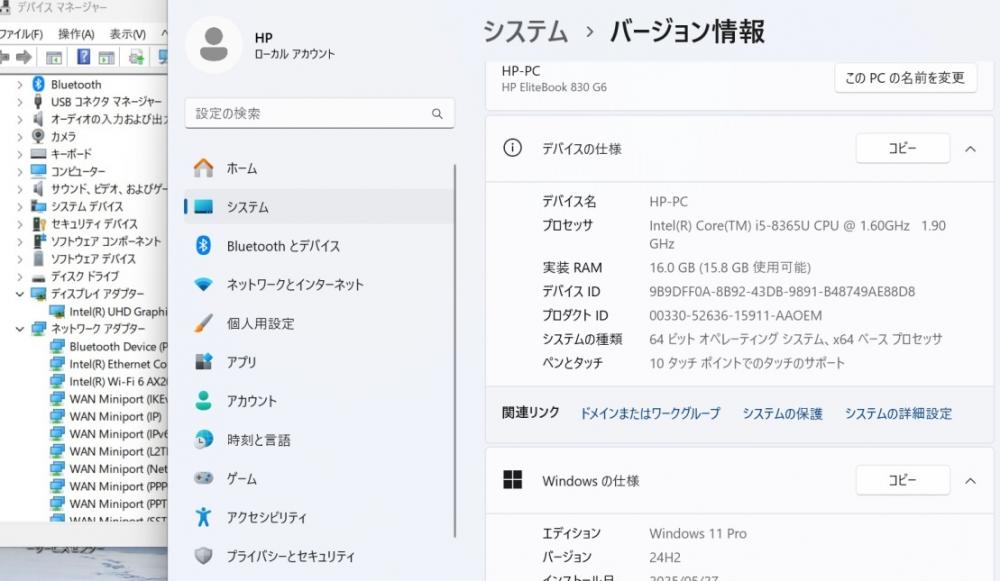The width and height of the screenshot is (1000, 581).
Task: Collapse the ネットワーク アダプター tree node
Action: (x=20, y=328)
